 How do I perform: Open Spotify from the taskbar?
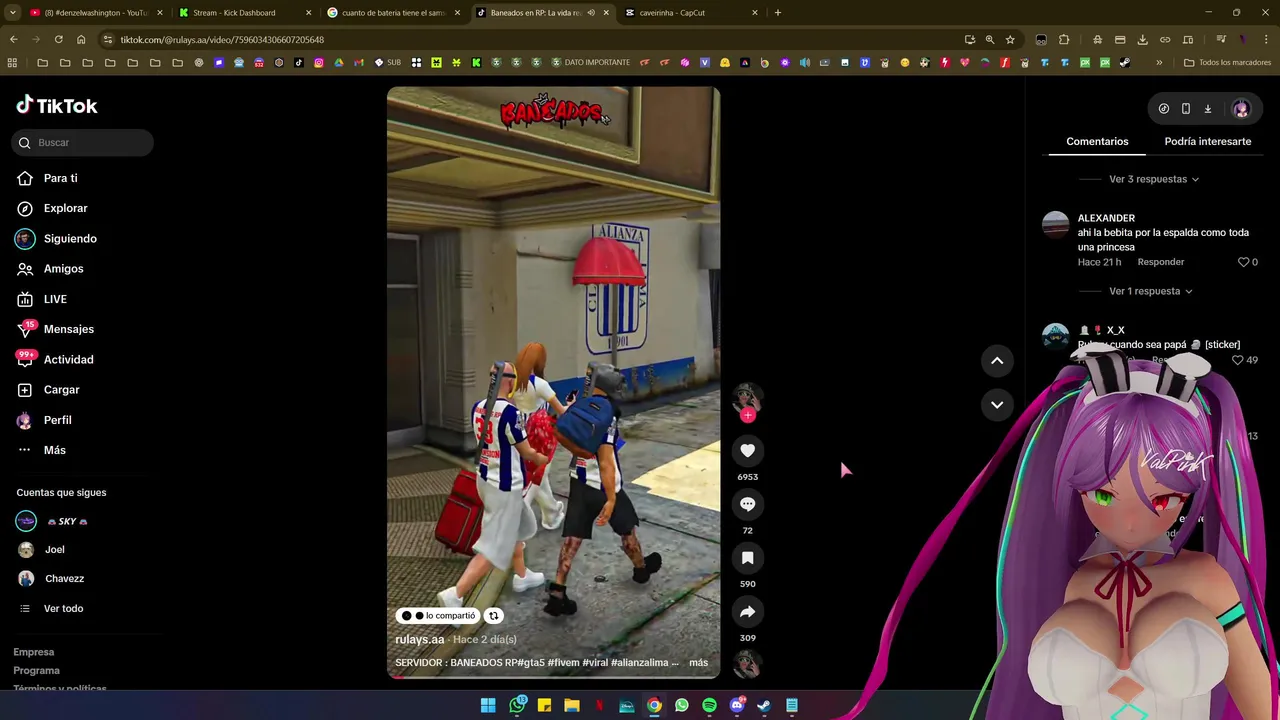point(709,705)
